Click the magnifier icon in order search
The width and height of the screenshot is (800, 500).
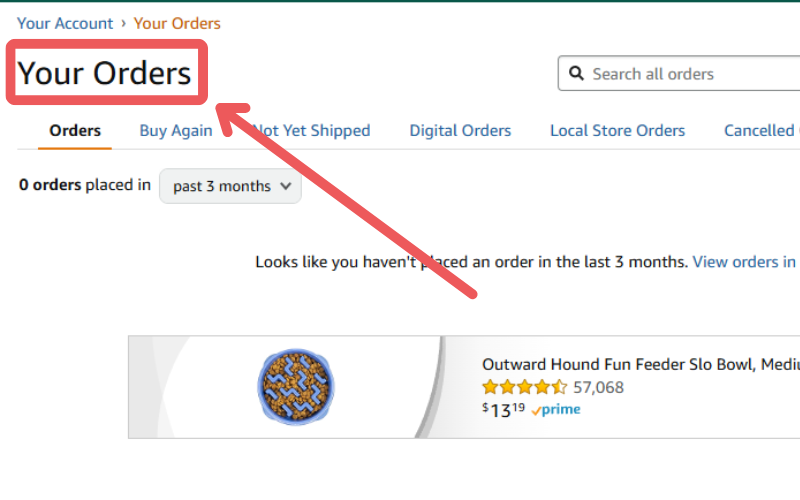576,73
